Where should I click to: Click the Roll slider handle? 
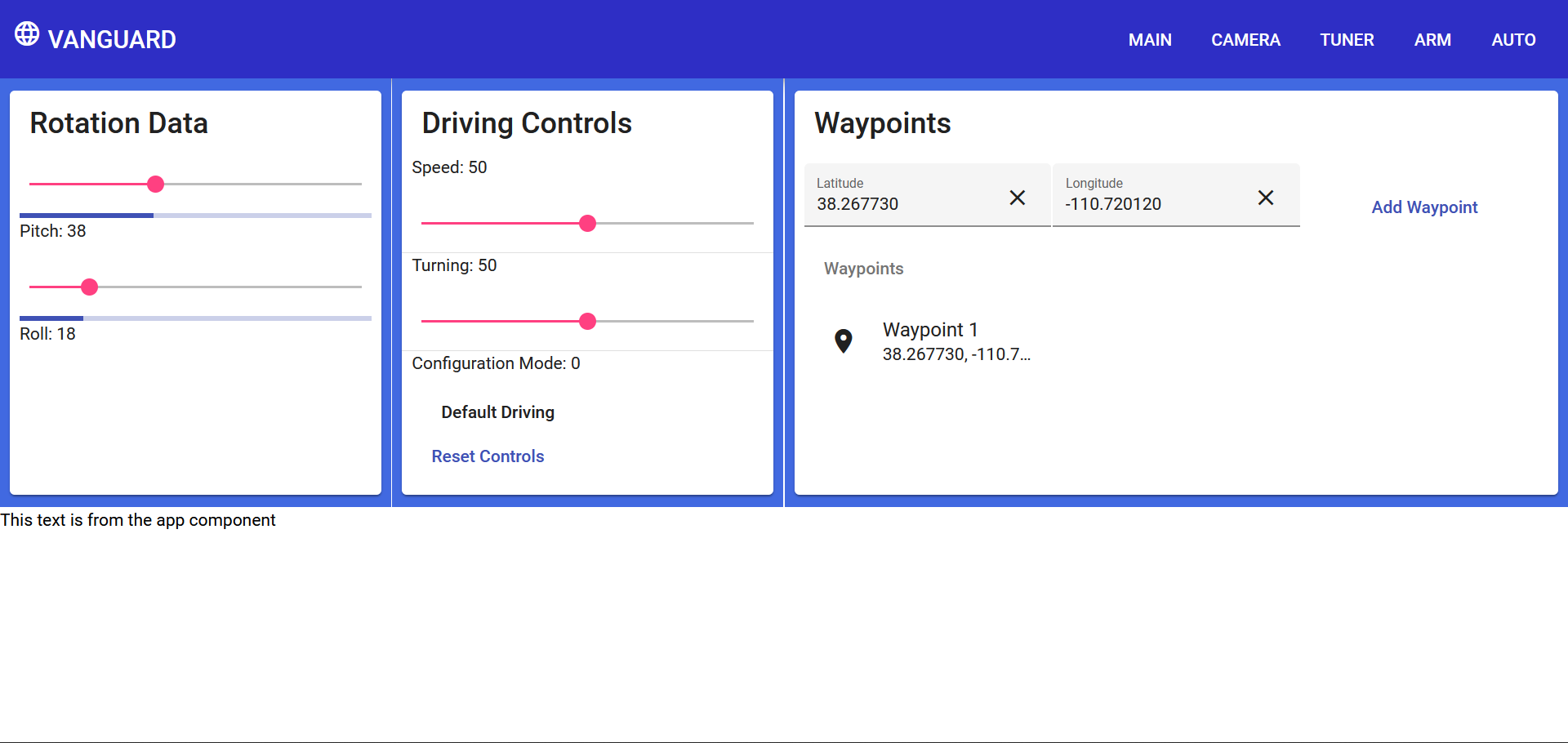click(x=90, y=287)
